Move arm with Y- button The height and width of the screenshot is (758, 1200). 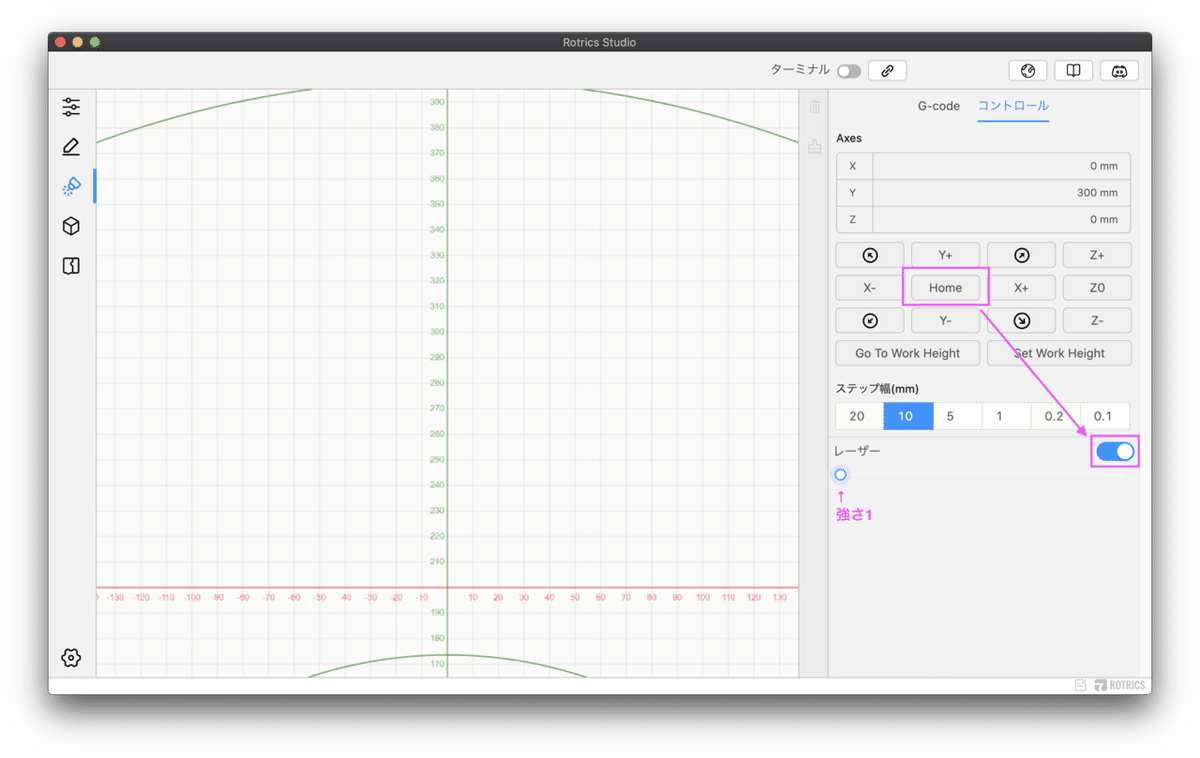coord(945,321)
